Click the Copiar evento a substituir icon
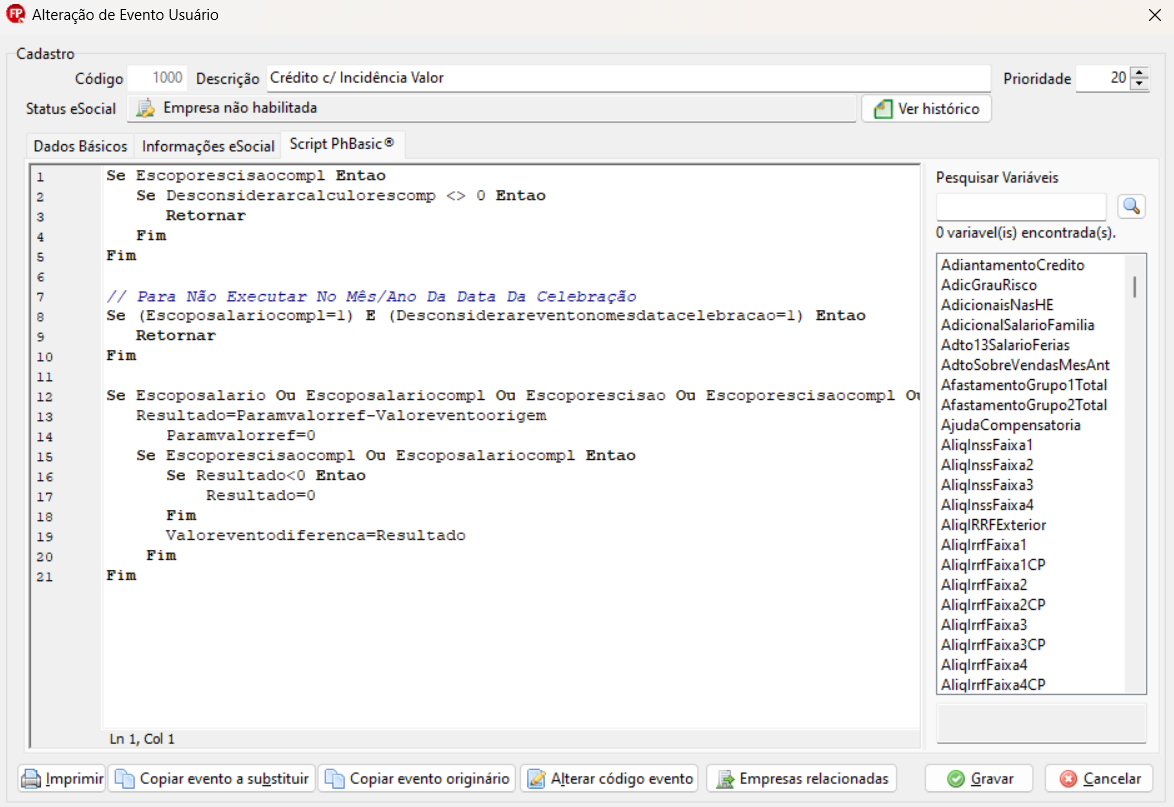The width and height of the screenshot is (1174, 807). (x=124, y=779)
